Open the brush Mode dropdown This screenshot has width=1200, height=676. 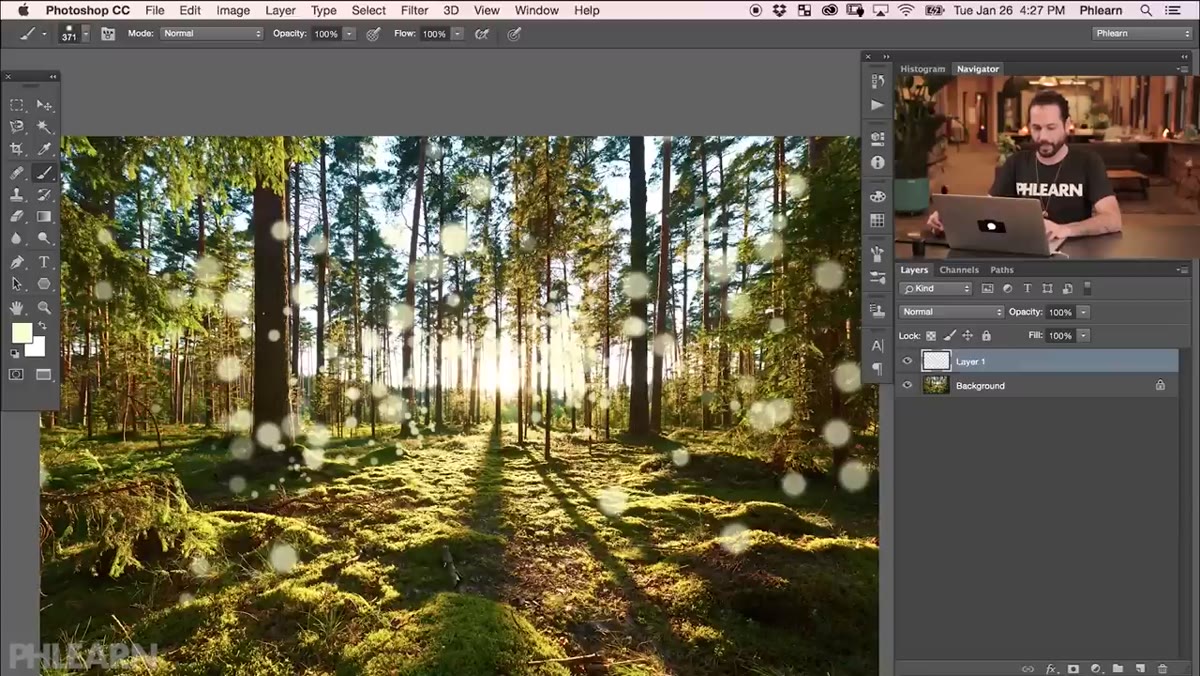click(210, 33)
